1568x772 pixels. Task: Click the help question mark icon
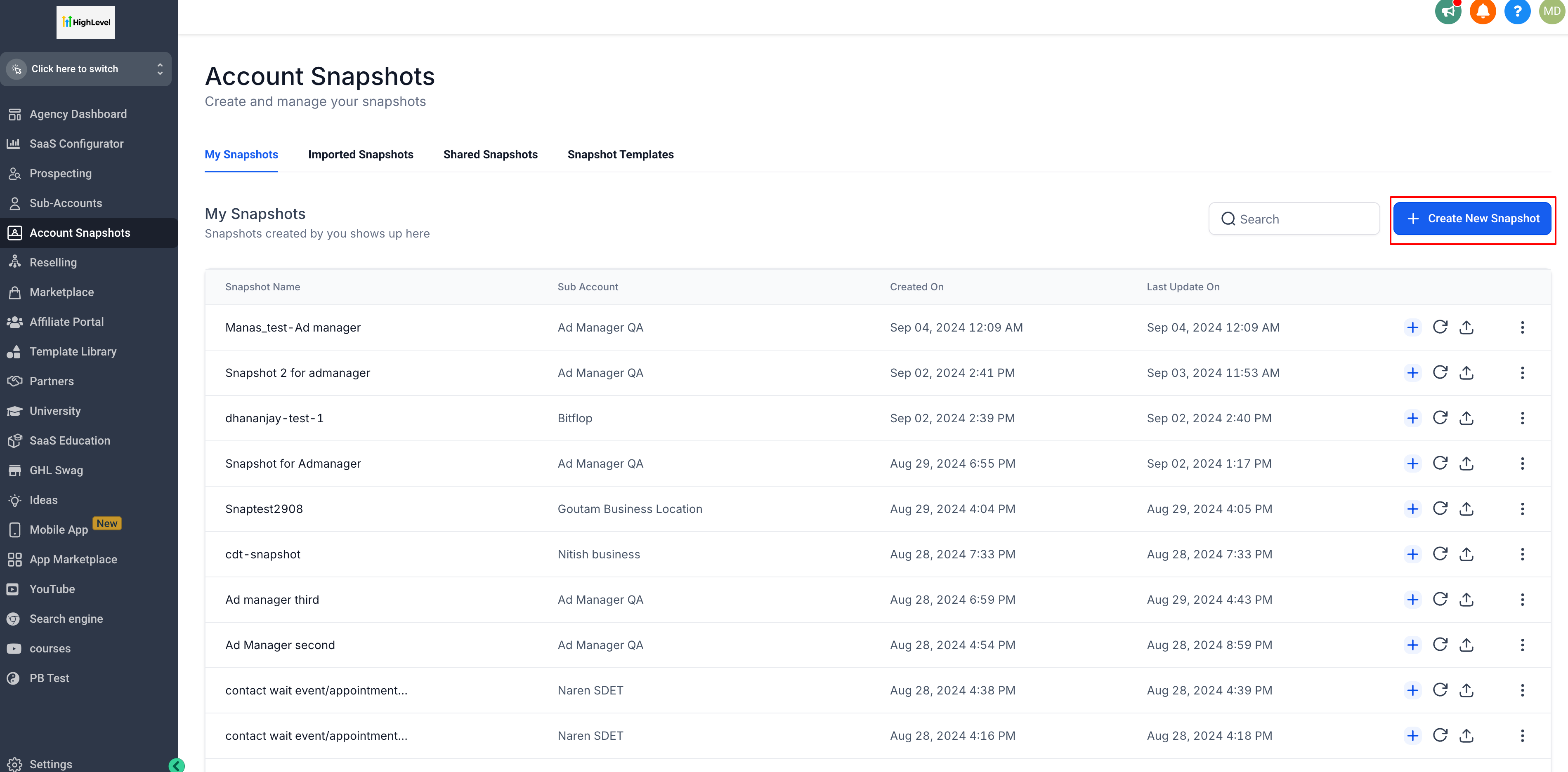(x=1517, y=11)
